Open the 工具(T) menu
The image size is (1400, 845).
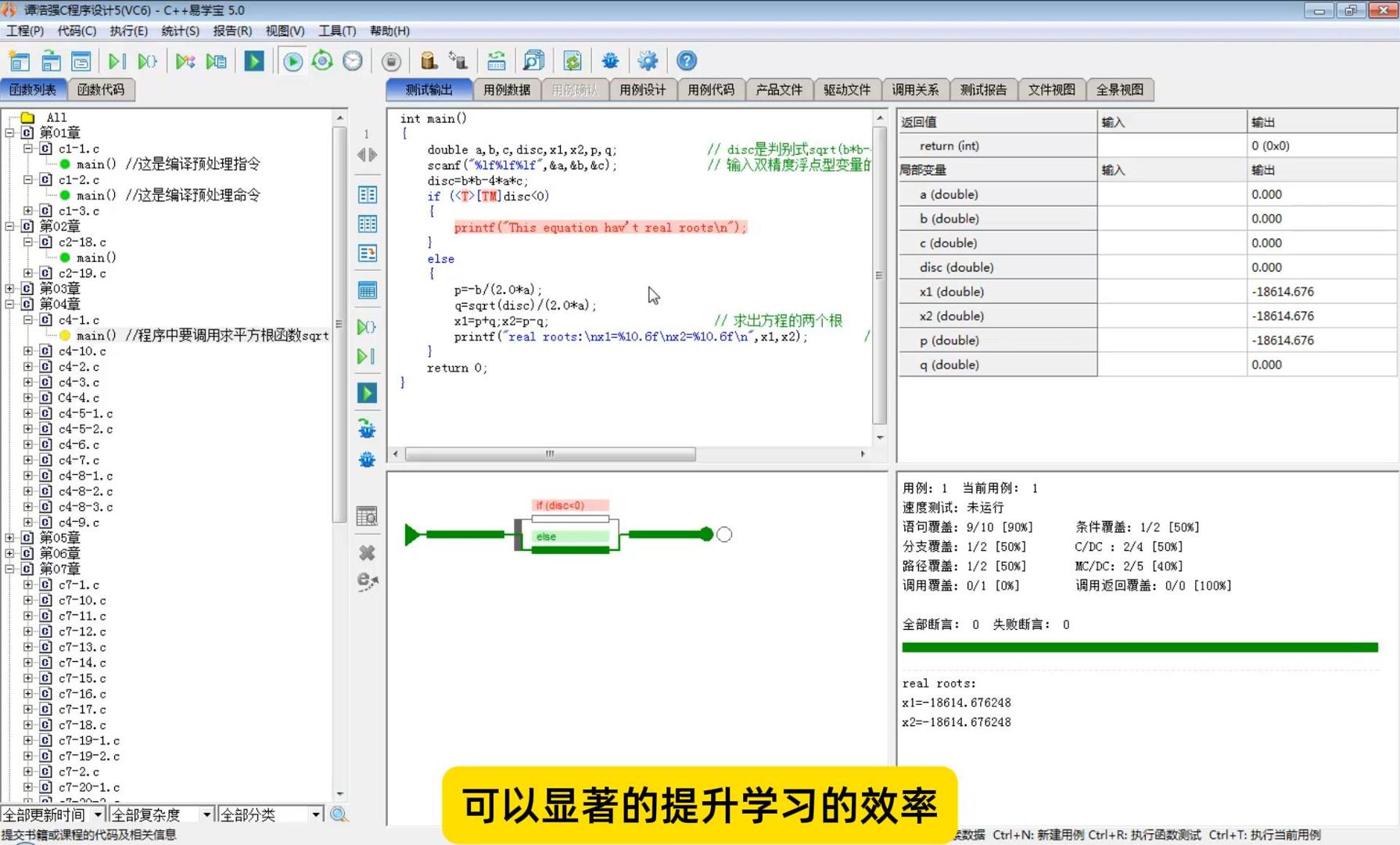337,31
